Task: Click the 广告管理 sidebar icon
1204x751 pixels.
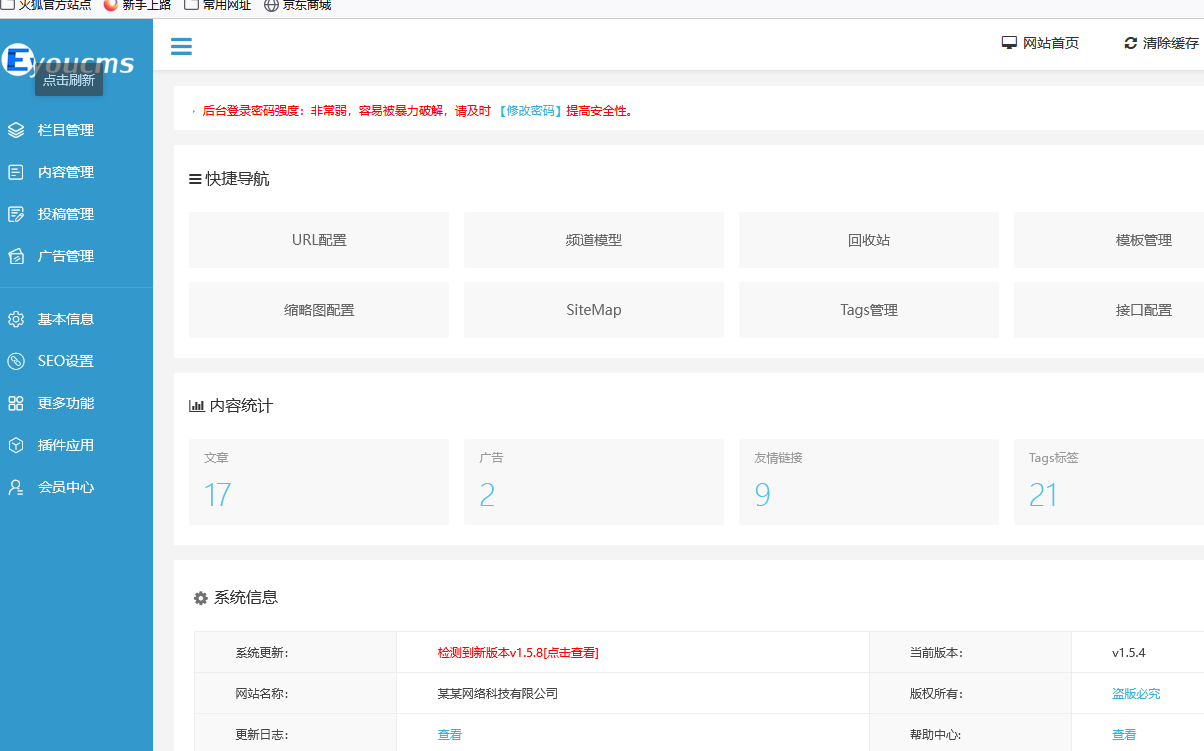Action: [x=16, y=256]
